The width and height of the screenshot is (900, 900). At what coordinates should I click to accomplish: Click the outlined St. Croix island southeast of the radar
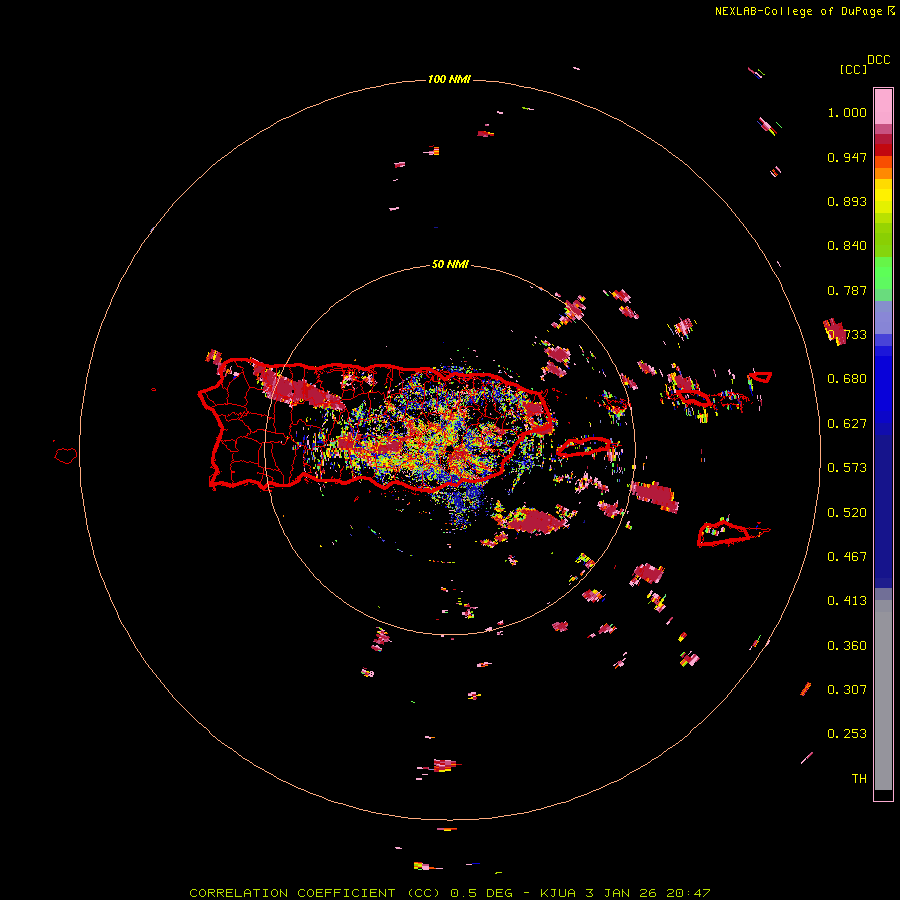(x=733, y=534)
